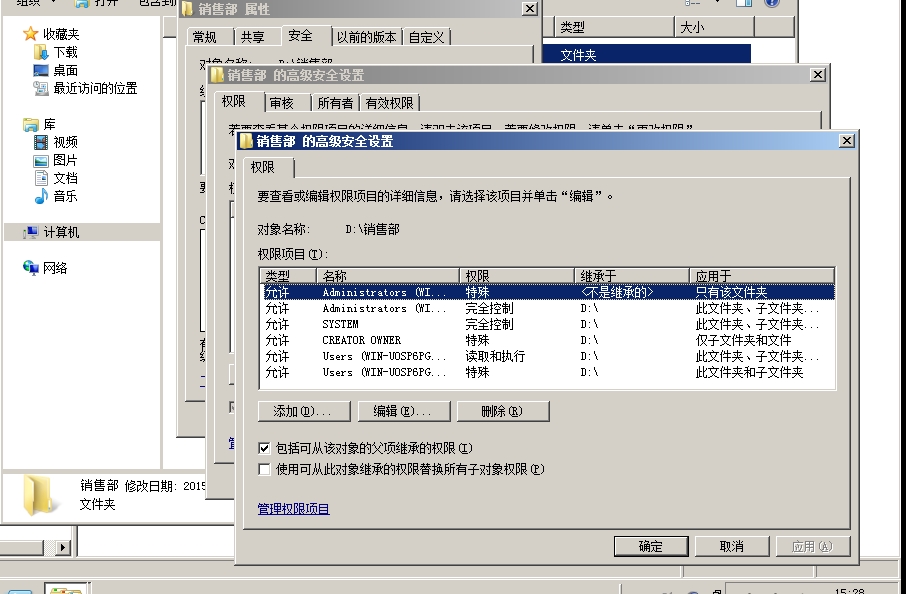Click 大小 column header in Explorer window
The width and height of the screenshot is (906, 594).
(x=715, y=27)
